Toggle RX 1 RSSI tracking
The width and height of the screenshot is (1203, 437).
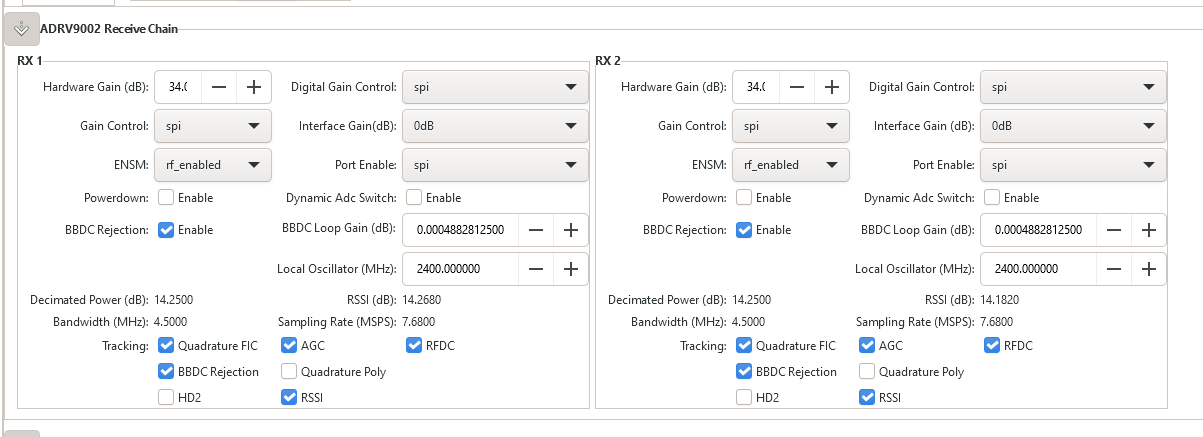click(289, 398)
